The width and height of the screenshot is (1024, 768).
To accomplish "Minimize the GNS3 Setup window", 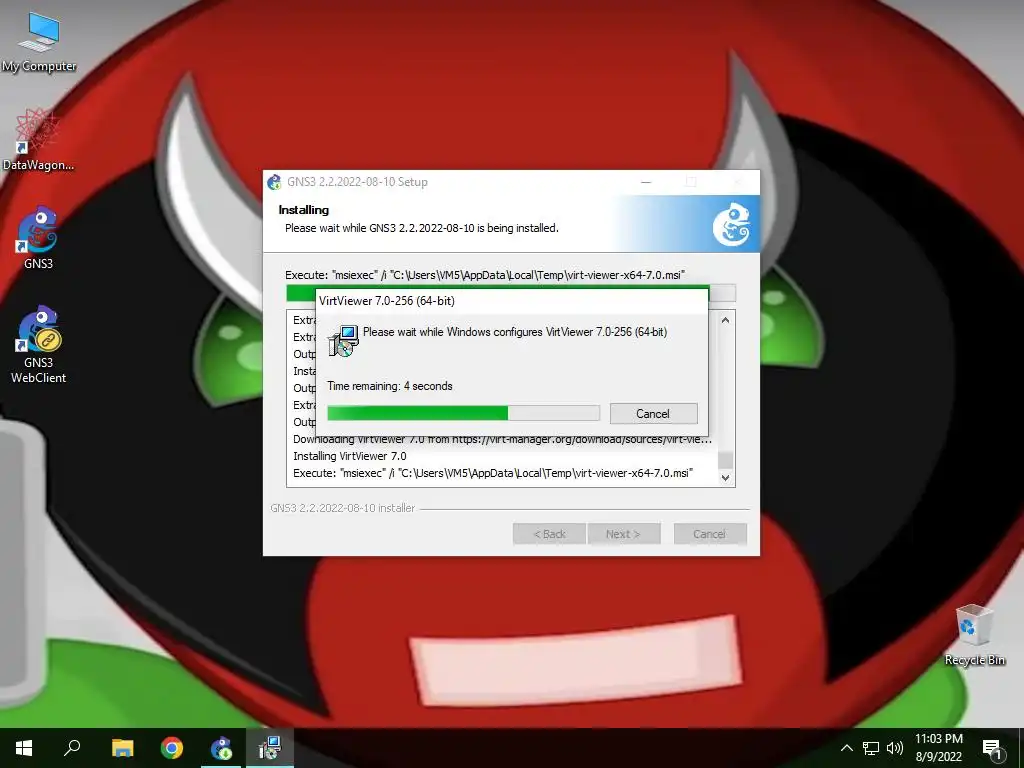I will pos(646,182).
